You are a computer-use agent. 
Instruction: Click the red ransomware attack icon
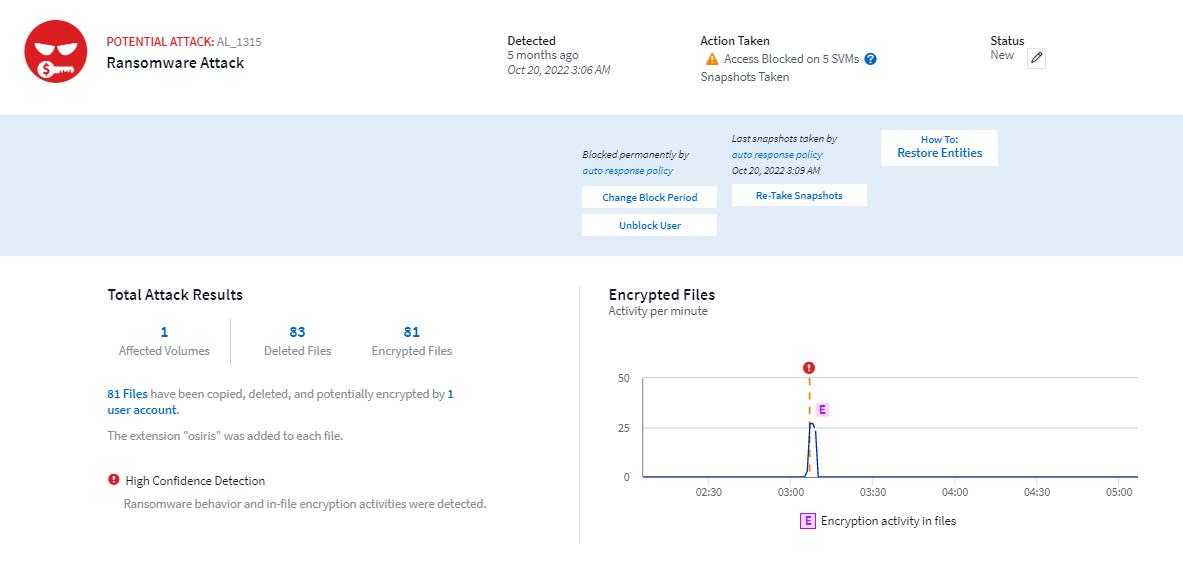point(56,52)
